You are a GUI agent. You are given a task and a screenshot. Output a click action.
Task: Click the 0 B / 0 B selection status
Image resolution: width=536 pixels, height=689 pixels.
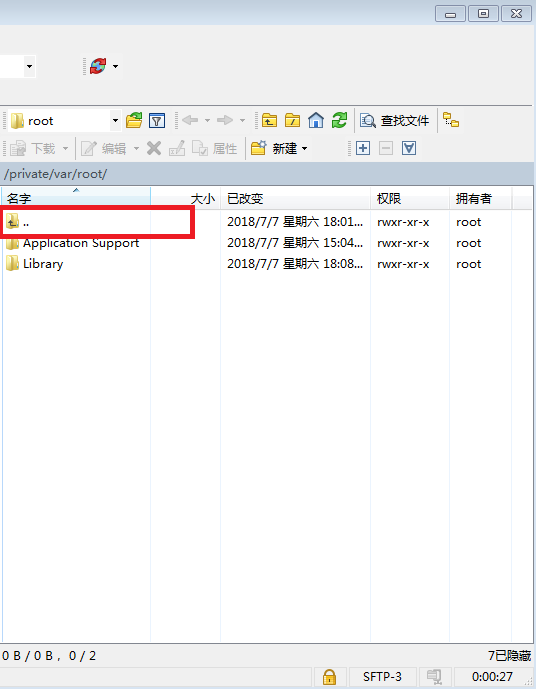(x=49, y=656)
